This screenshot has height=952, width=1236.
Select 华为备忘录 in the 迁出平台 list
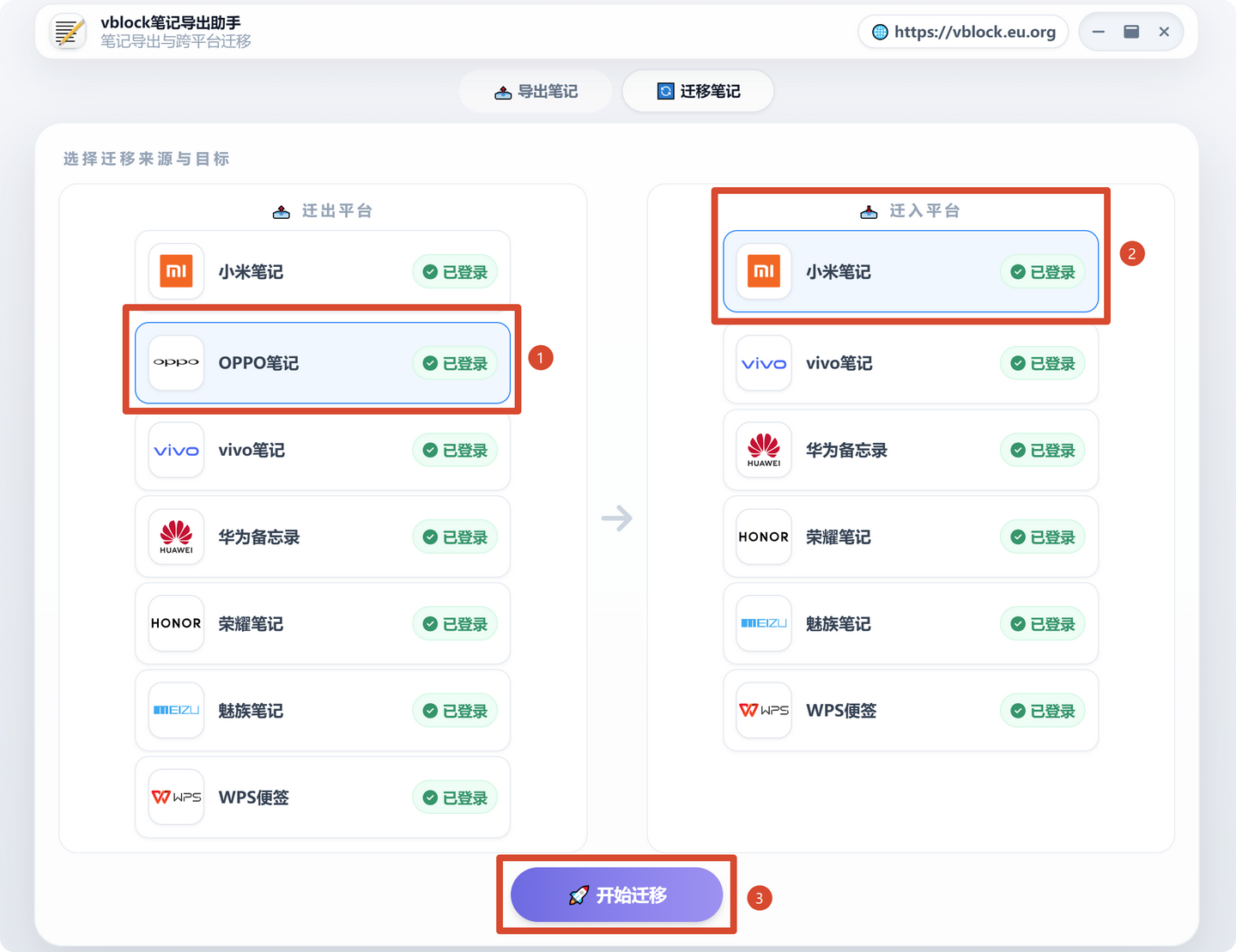323,537
